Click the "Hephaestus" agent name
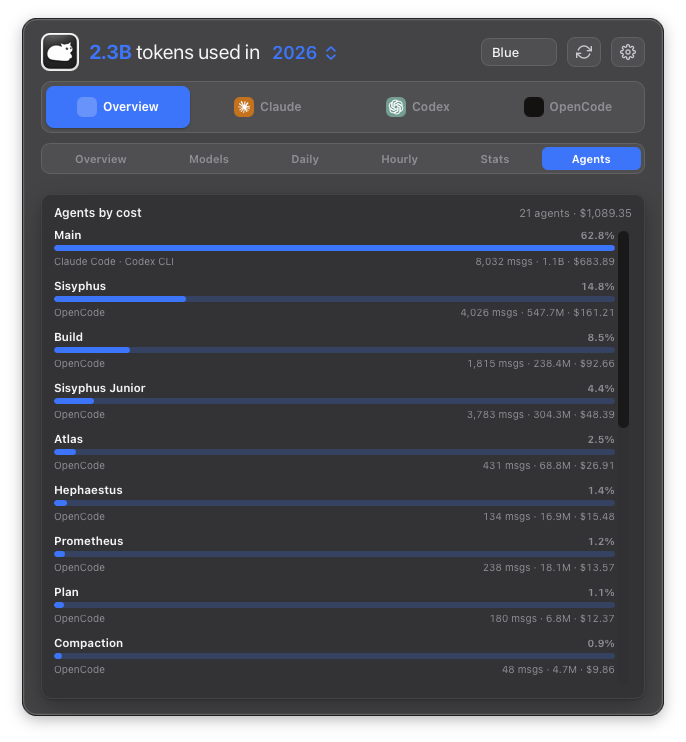Viewport: 686px width, 742px height. click(88, 490)
